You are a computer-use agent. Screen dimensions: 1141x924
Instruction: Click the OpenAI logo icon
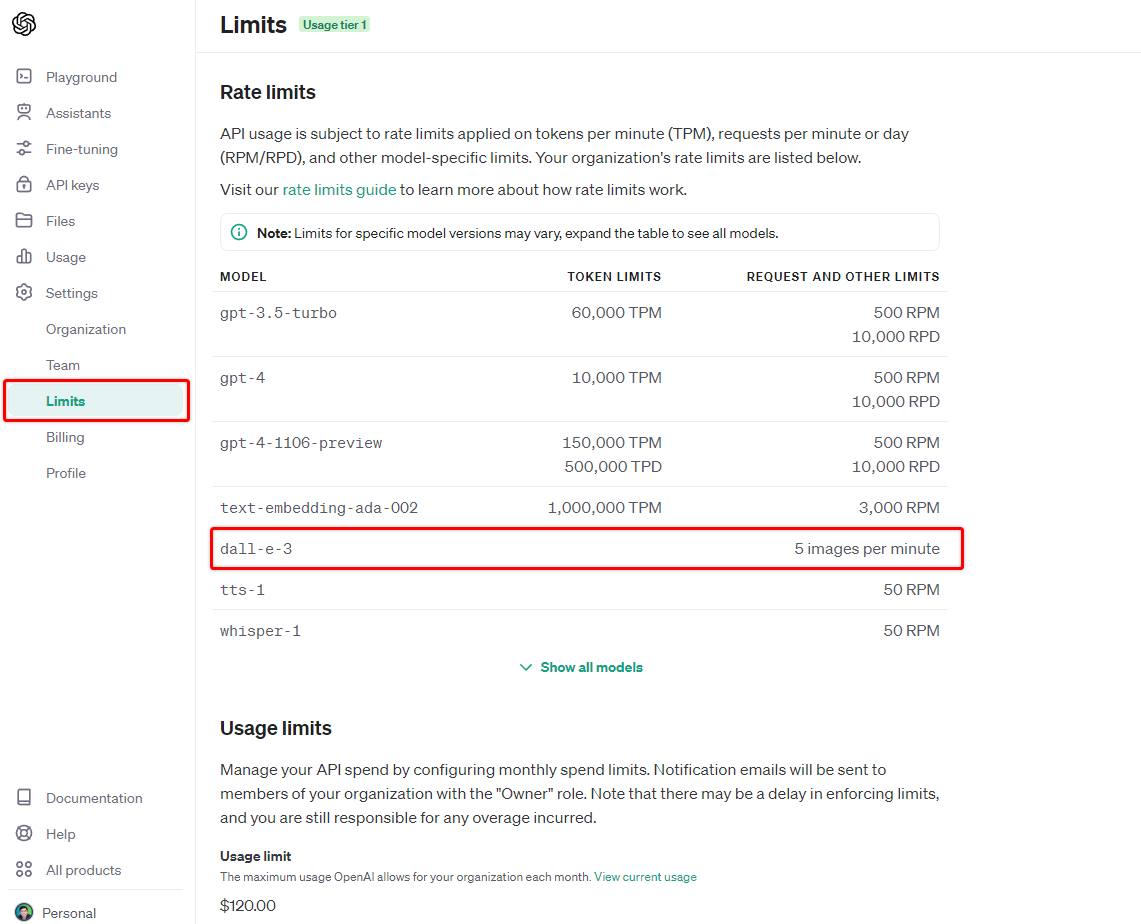[x=24, y=24]
